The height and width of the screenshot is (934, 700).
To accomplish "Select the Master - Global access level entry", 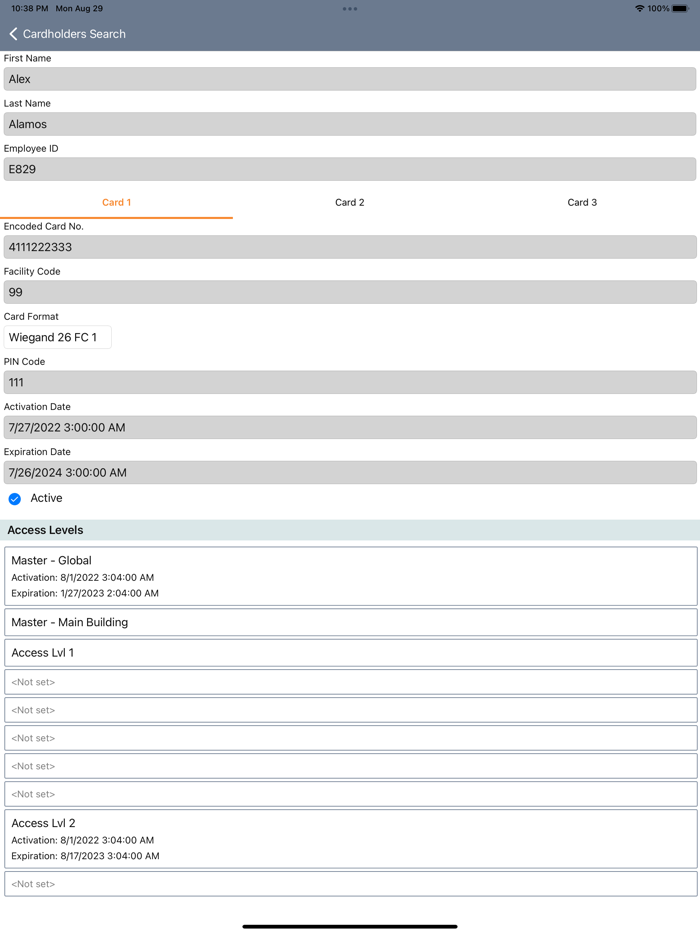I will [x=350, y=576].
